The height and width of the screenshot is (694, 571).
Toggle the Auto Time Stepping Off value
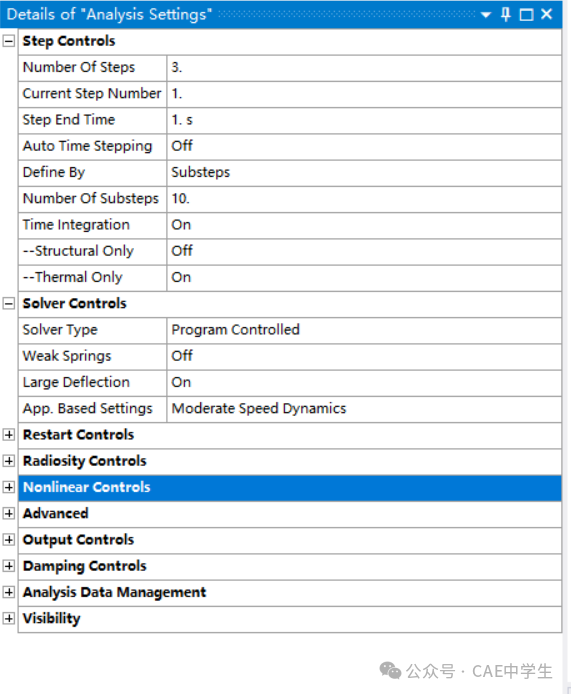pyautogui.click(x=364, y=147)
